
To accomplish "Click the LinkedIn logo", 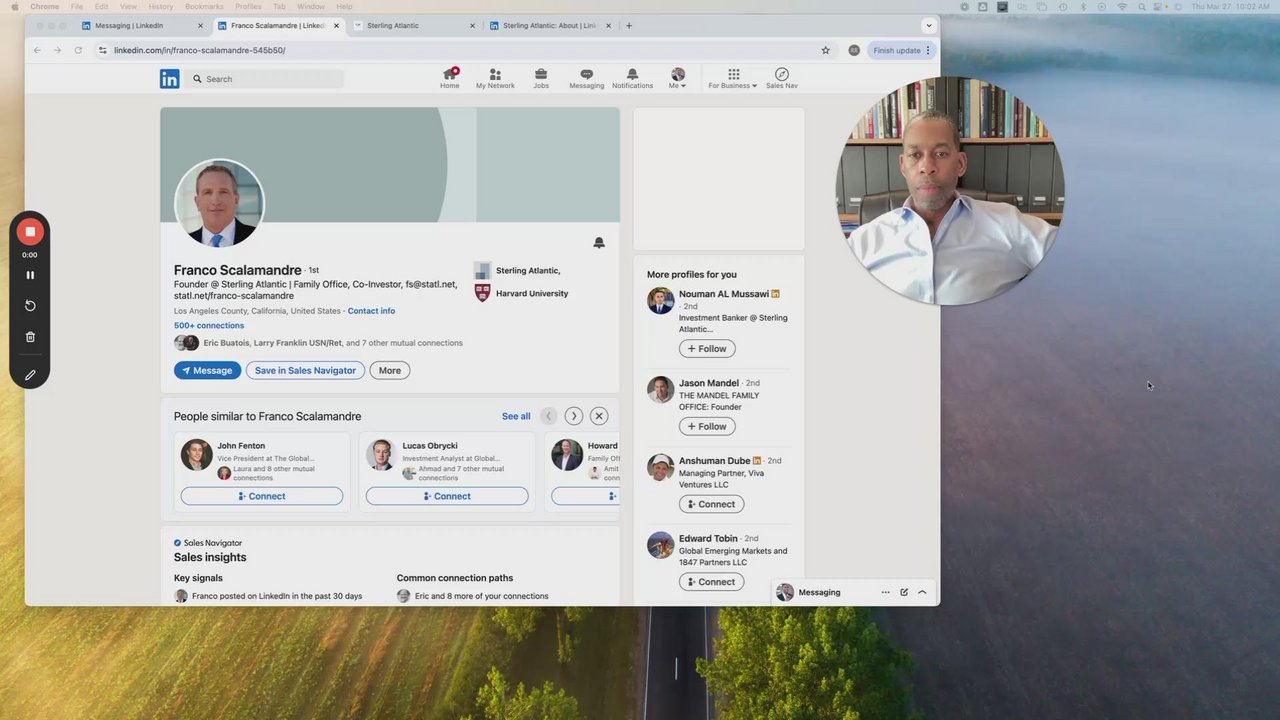I will click(x=170, y=79).
